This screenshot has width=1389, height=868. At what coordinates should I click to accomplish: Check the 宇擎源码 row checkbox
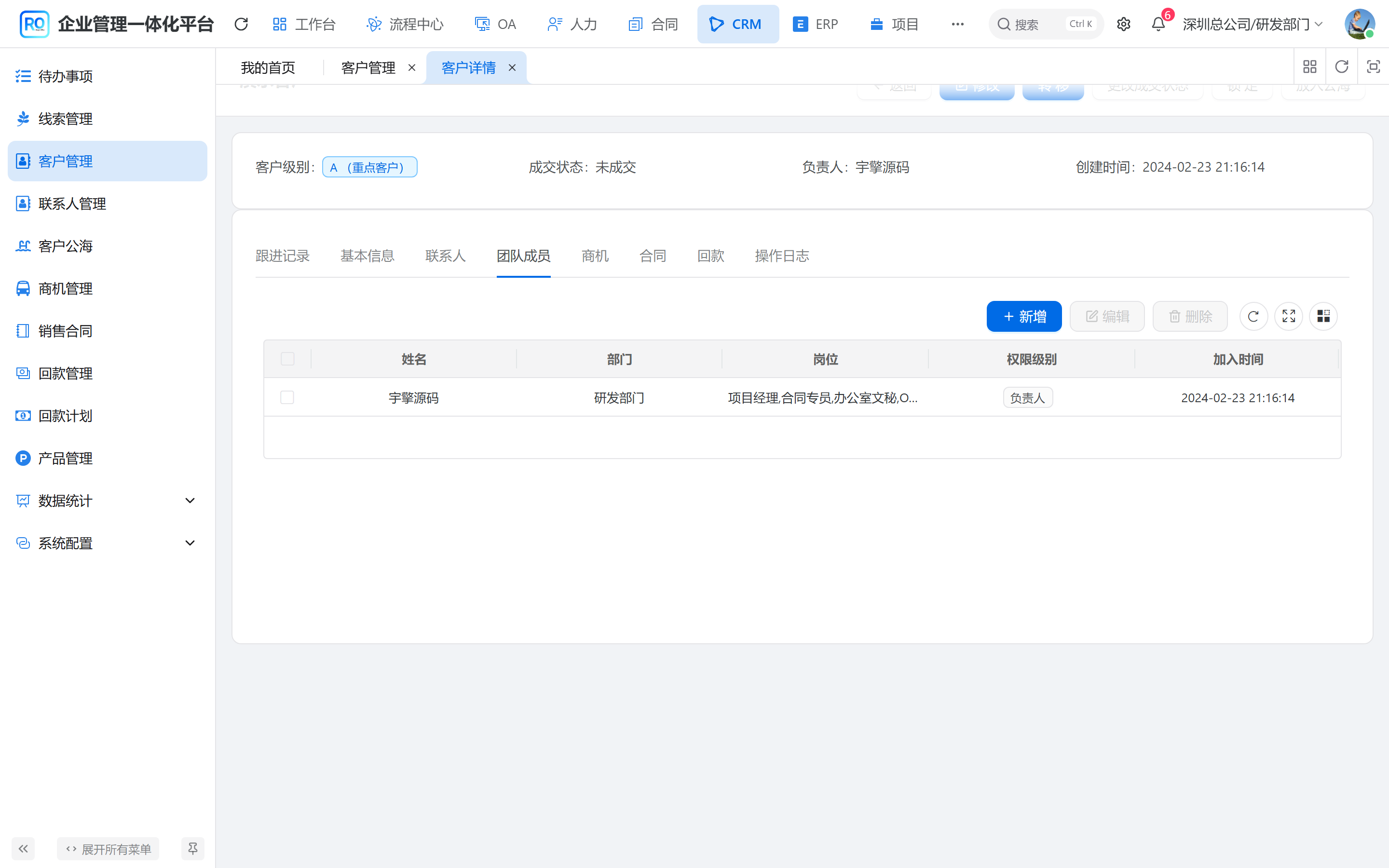click(x=287, y=397)
